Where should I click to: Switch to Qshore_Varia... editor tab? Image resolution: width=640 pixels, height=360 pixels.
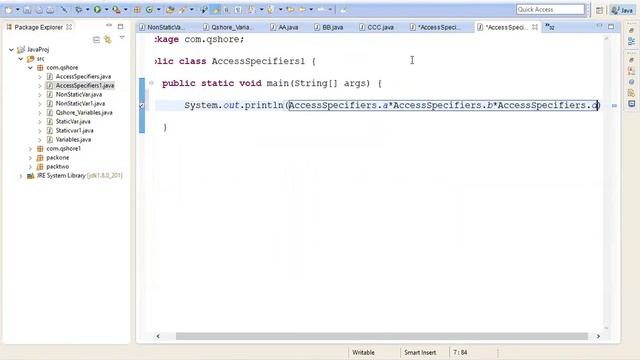pos(229,27)
